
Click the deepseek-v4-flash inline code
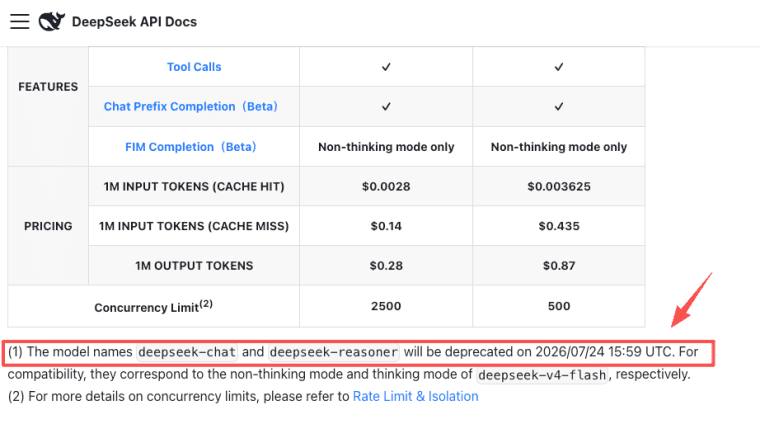click(x=542, y=375)
